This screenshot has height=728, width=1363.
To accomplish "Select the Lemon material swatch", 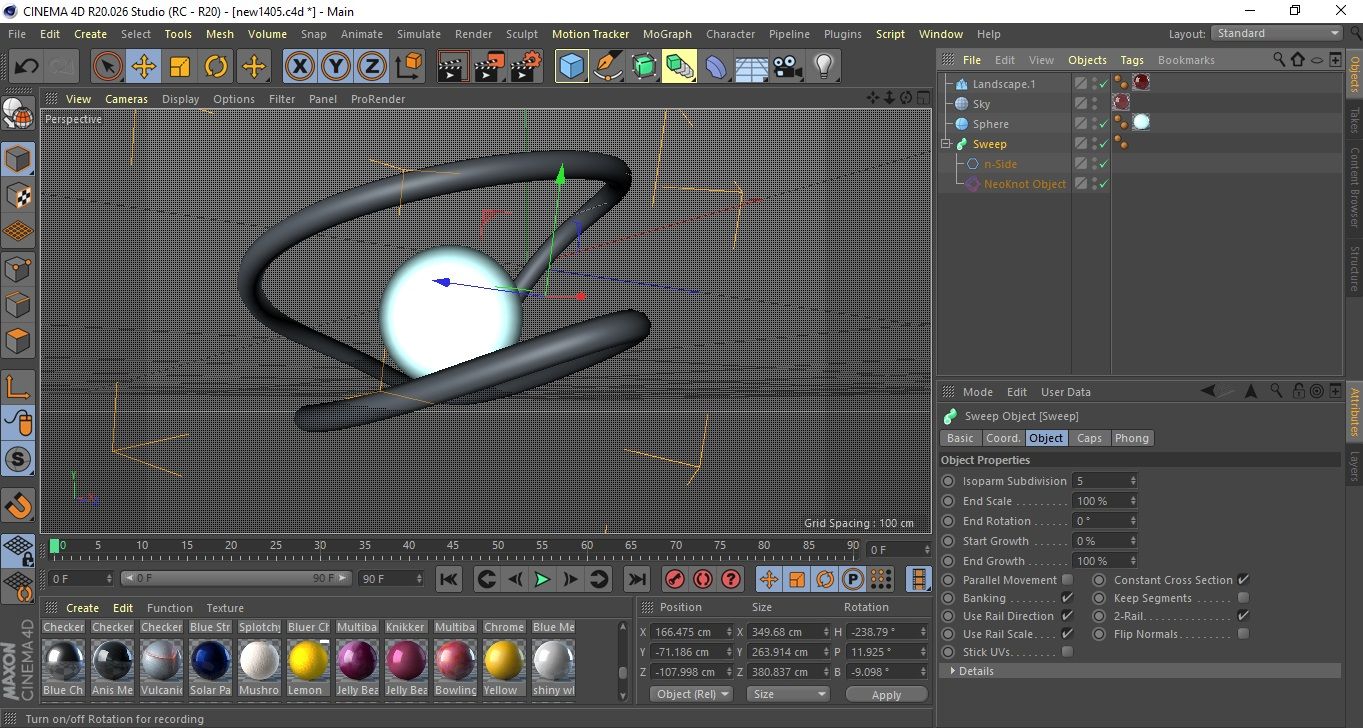I will (x=308, y=661).
